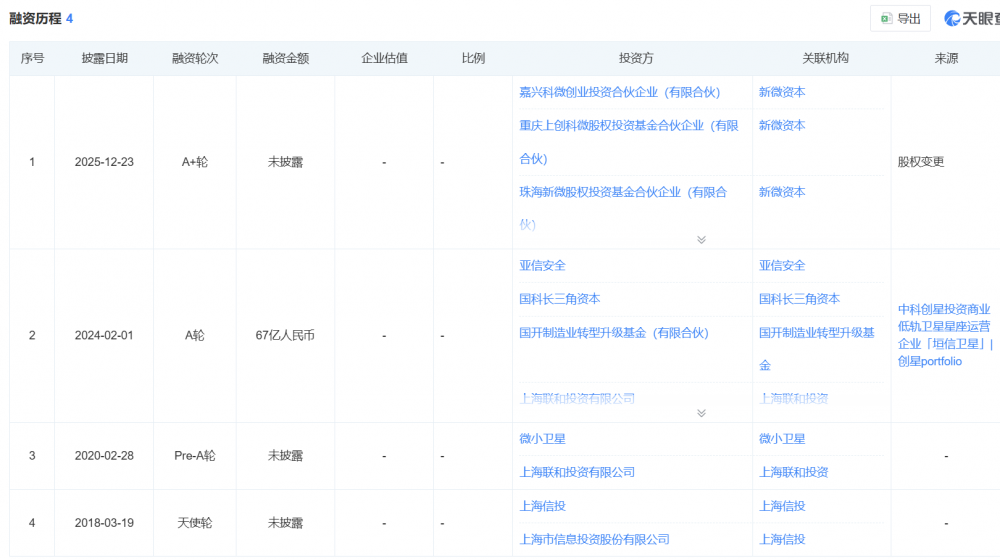Click 亚信安全 in the investor column
This screenshot has width=1000, height=559.
[542, 266]
